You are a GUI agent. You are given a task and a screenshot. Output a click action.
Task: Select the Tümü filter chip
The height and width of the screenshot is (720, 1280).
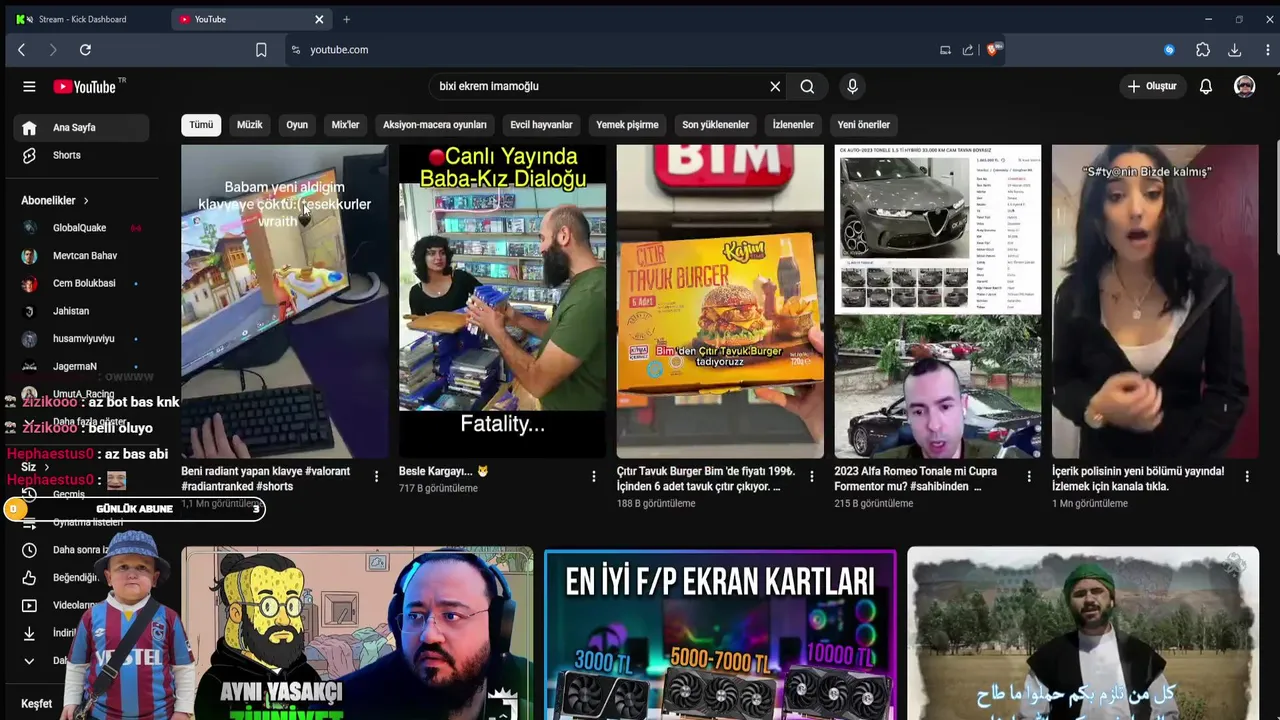click(x=202, y=125)
